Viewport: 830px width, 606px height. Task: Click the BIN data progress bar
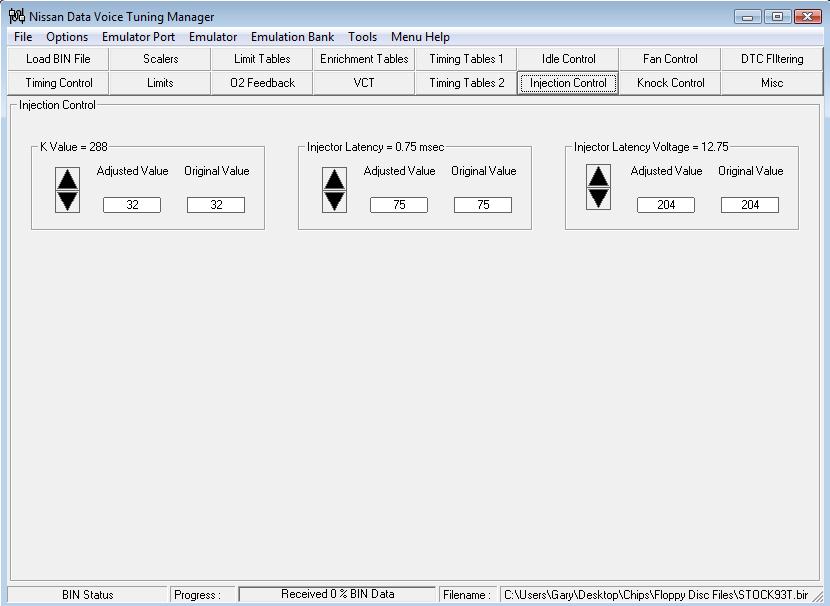[337, 594]
